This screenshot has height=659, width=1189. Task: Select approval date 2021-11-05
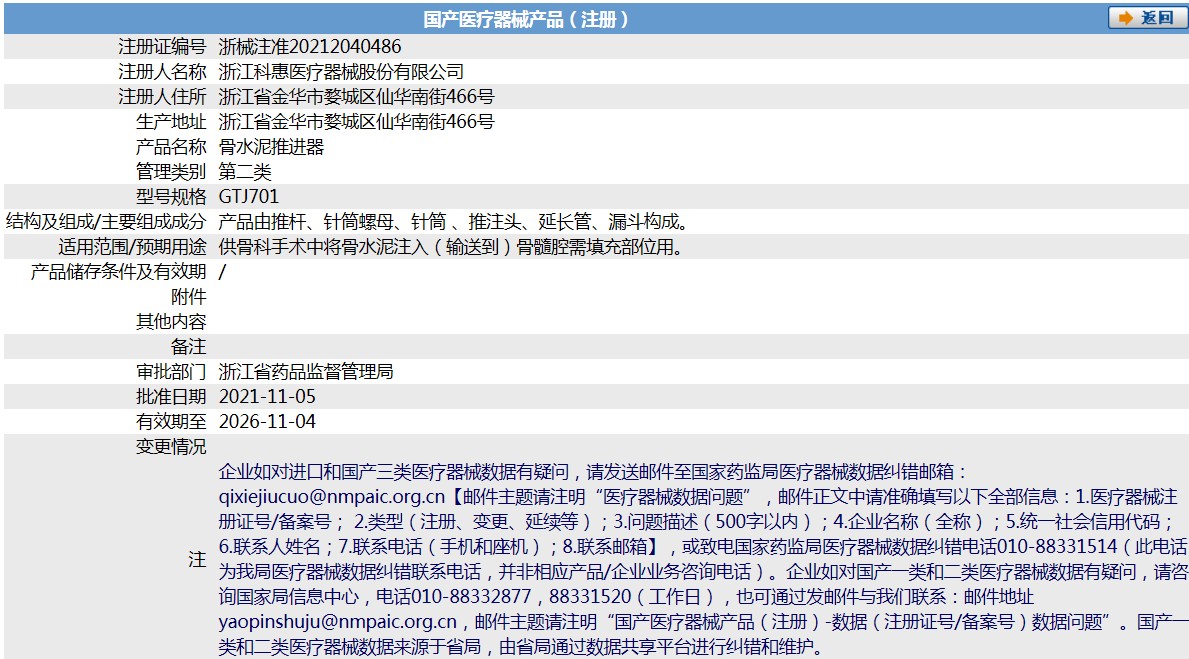pos(267,397)
